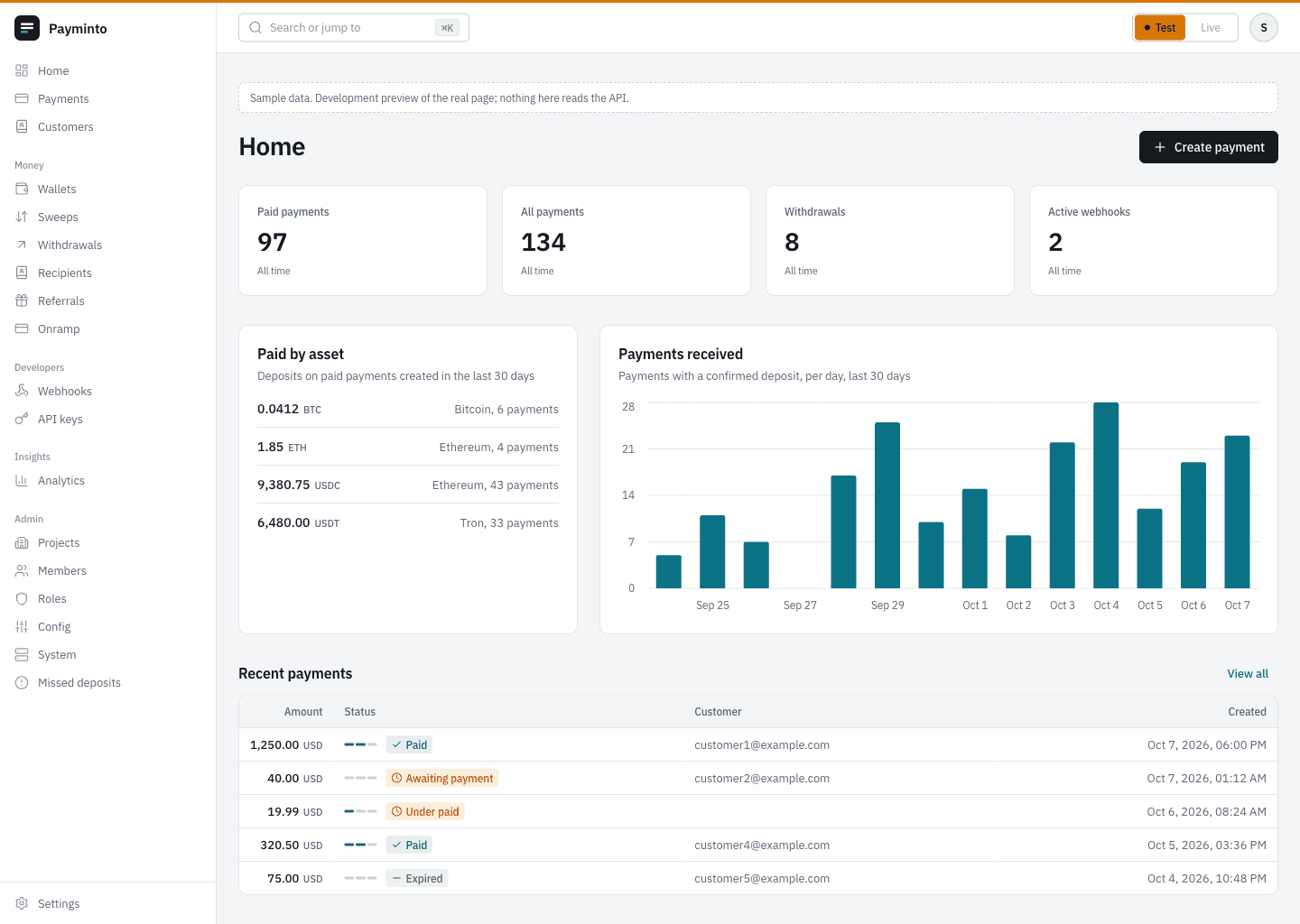1300x924 pixels.
Task: Open View all recent payments
Action: pyautogui.click(x=1248, y=673)
